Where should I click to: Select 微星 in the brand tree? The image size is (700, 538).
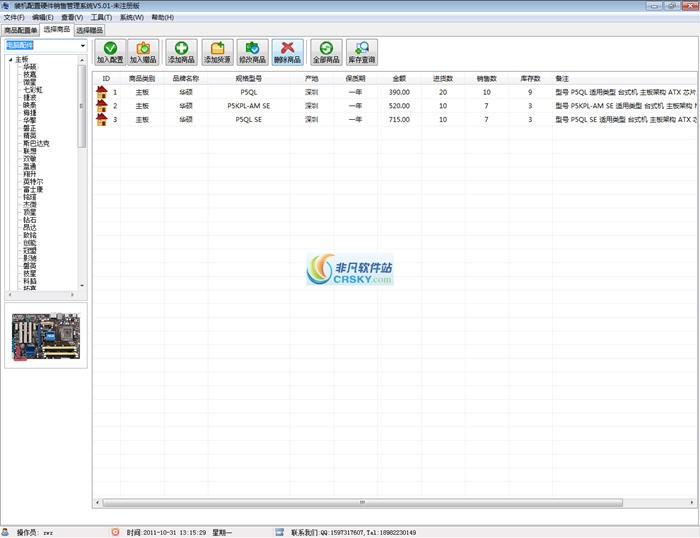(29, 82)
